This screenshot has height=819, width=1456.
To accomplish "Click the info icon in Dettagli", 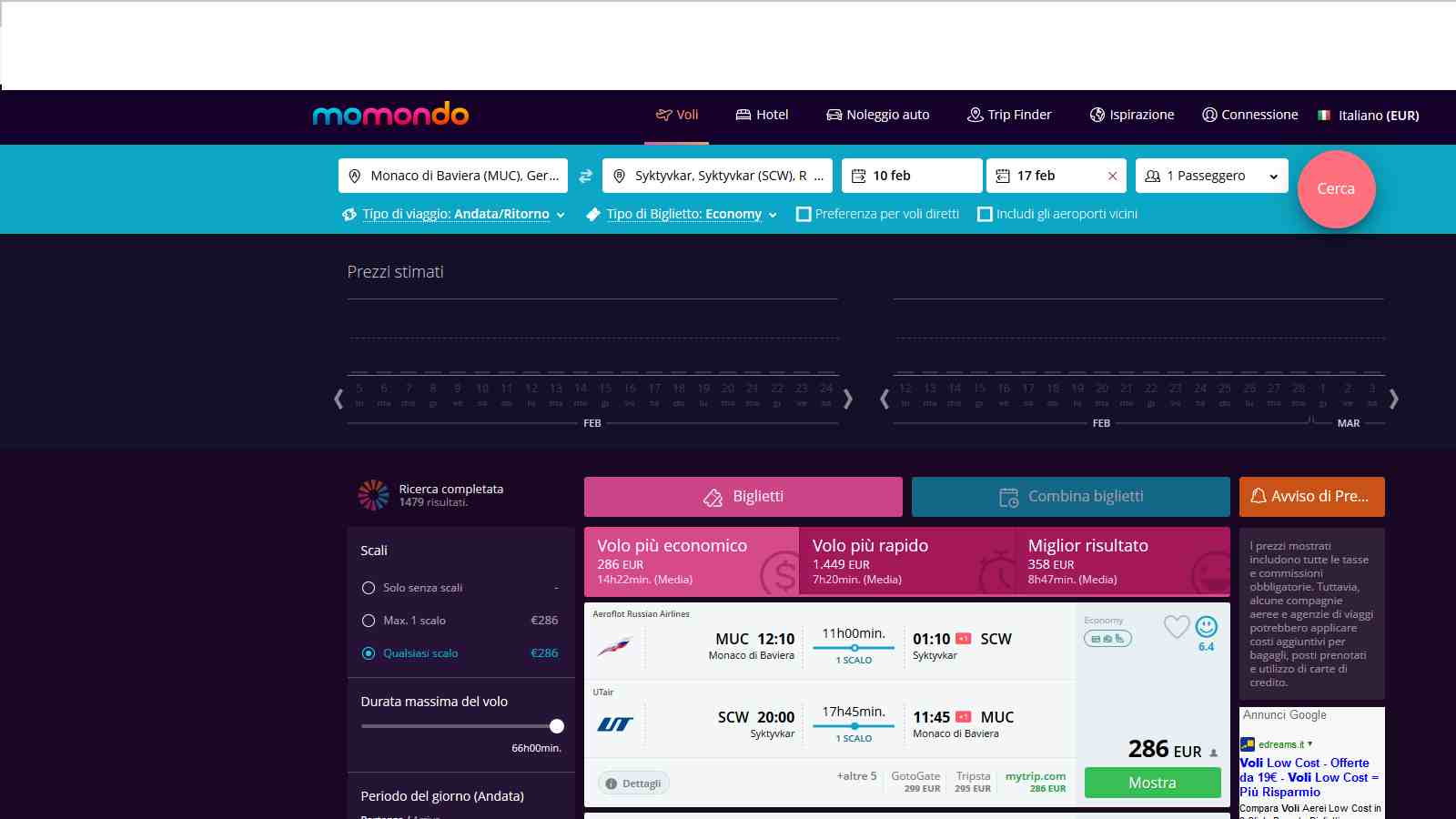I will pos(612,784).
